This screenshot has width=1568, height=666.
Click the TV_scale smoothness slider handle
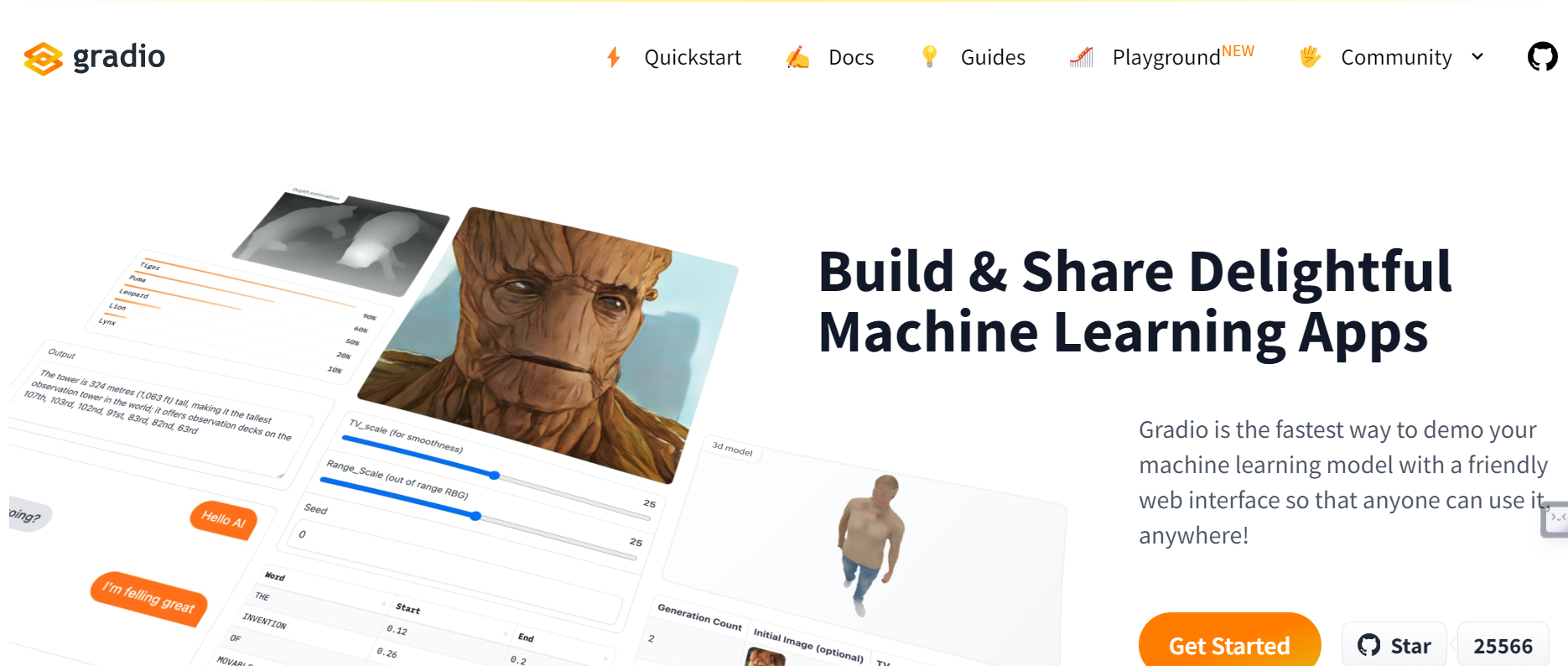[x=495, y=476]
